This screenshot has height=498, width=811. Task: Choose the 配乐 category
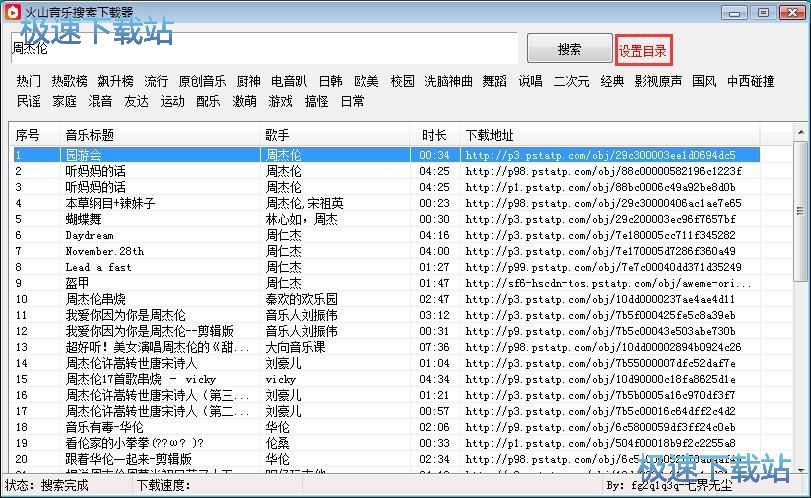click(208, 101)
